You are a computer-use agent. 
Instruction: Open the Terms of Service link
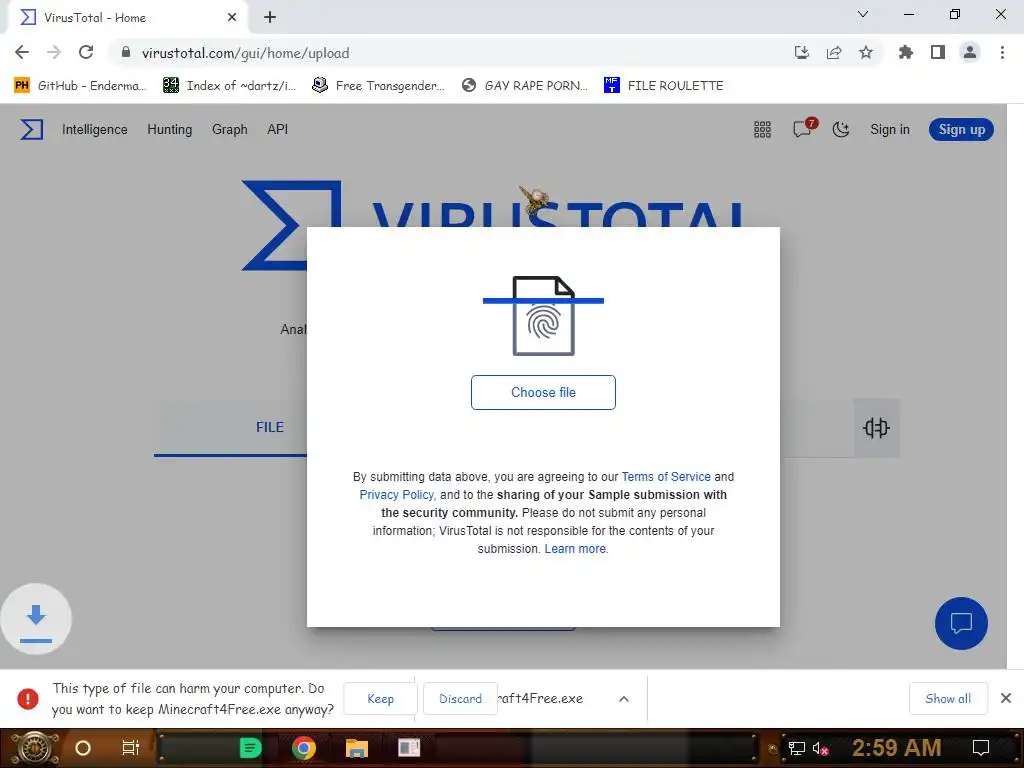point(665,477)
